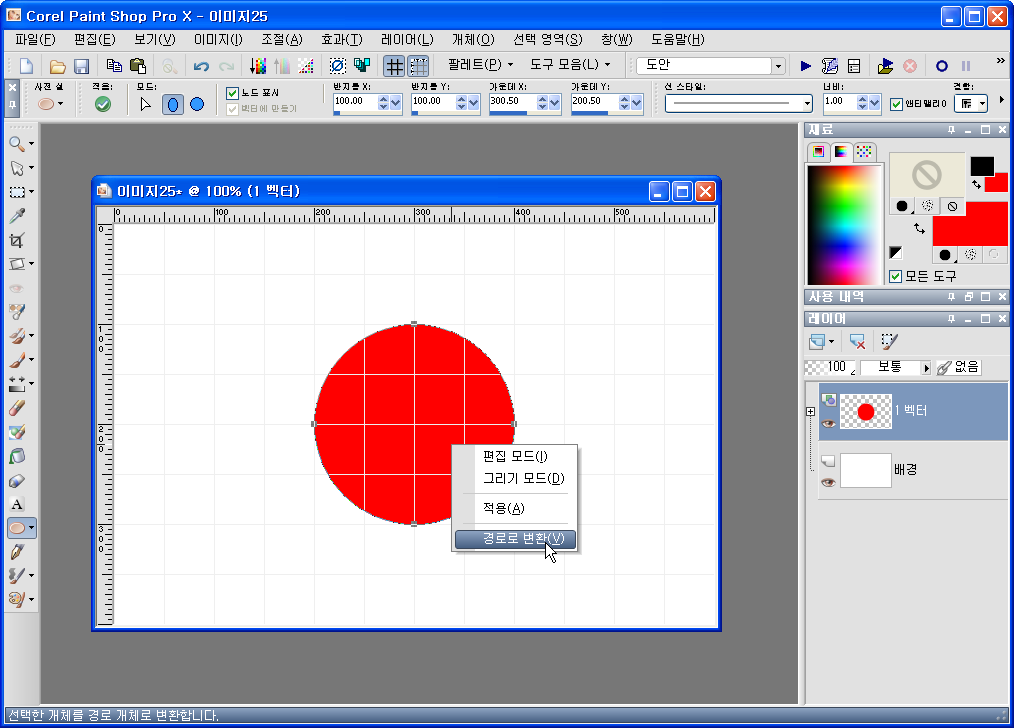Choose 그리기 모드(D) in context menu
Screen dimensions: 1014x728
coord(515,478)
